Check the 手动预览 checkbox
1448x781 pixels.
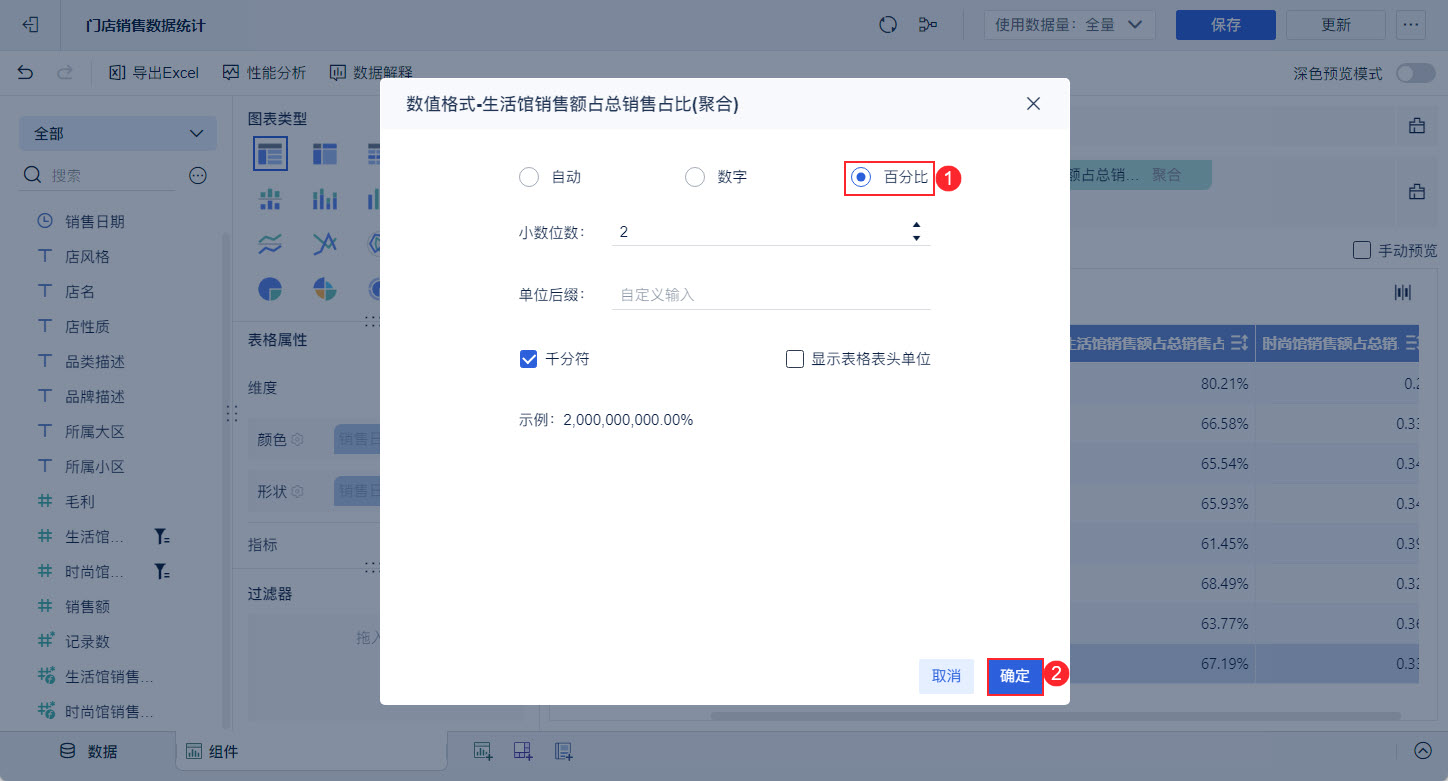(x=1361, y=250)
